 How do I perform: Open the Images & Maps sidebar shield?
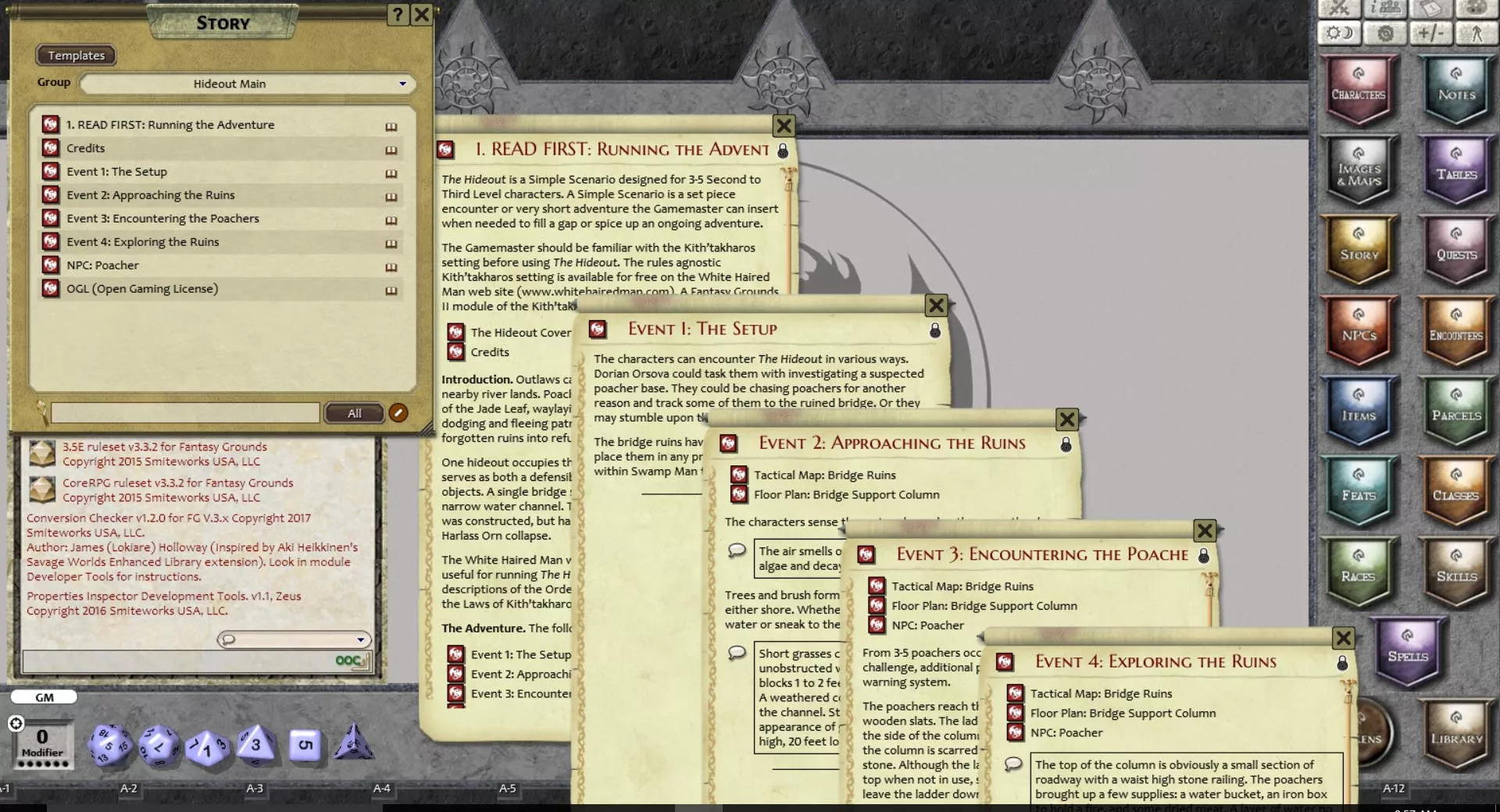pos(1359,172)
